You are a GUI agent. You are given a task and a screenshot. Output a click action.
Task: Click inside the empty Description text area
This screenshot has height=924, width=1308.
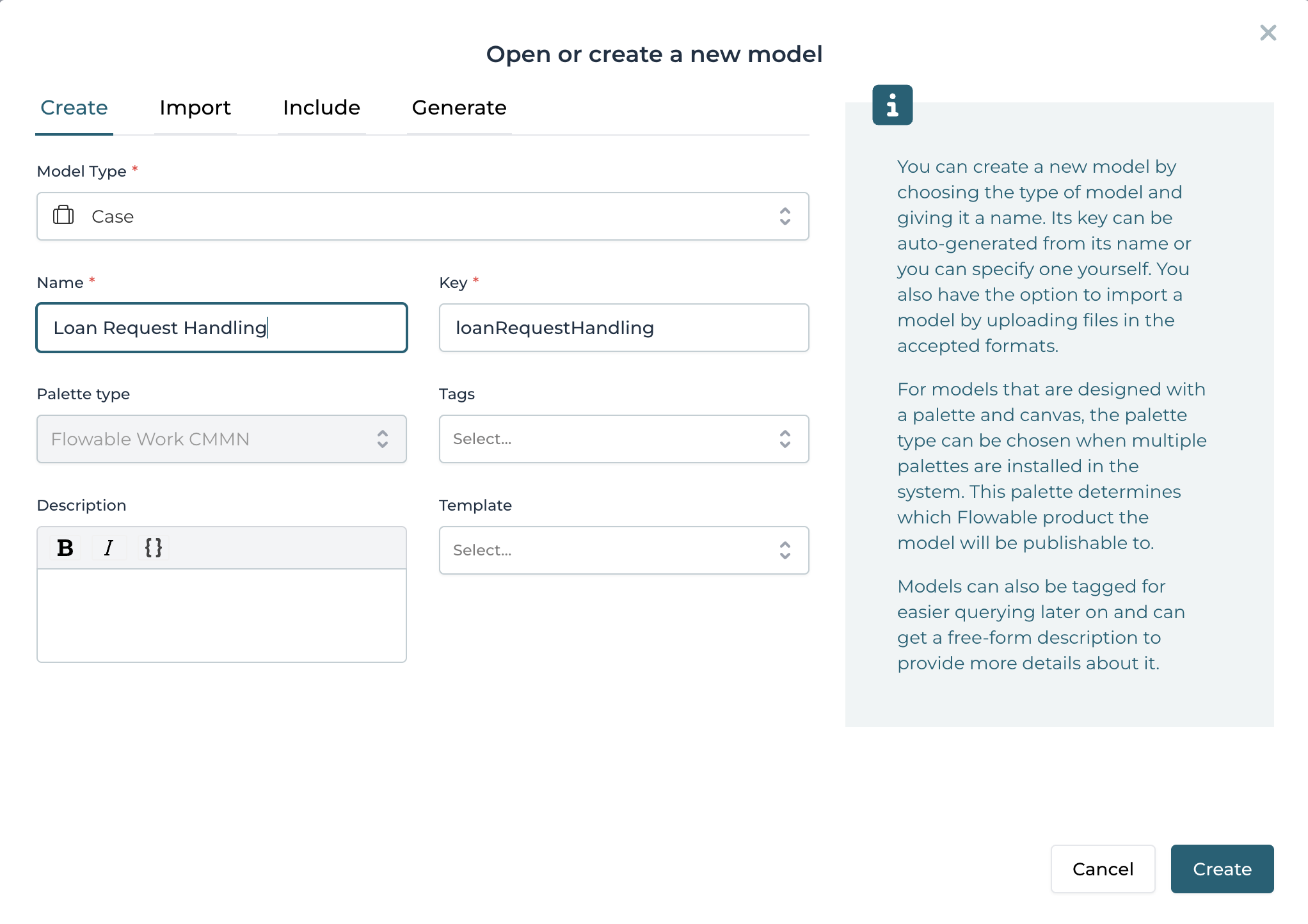(x=221, y=614)
